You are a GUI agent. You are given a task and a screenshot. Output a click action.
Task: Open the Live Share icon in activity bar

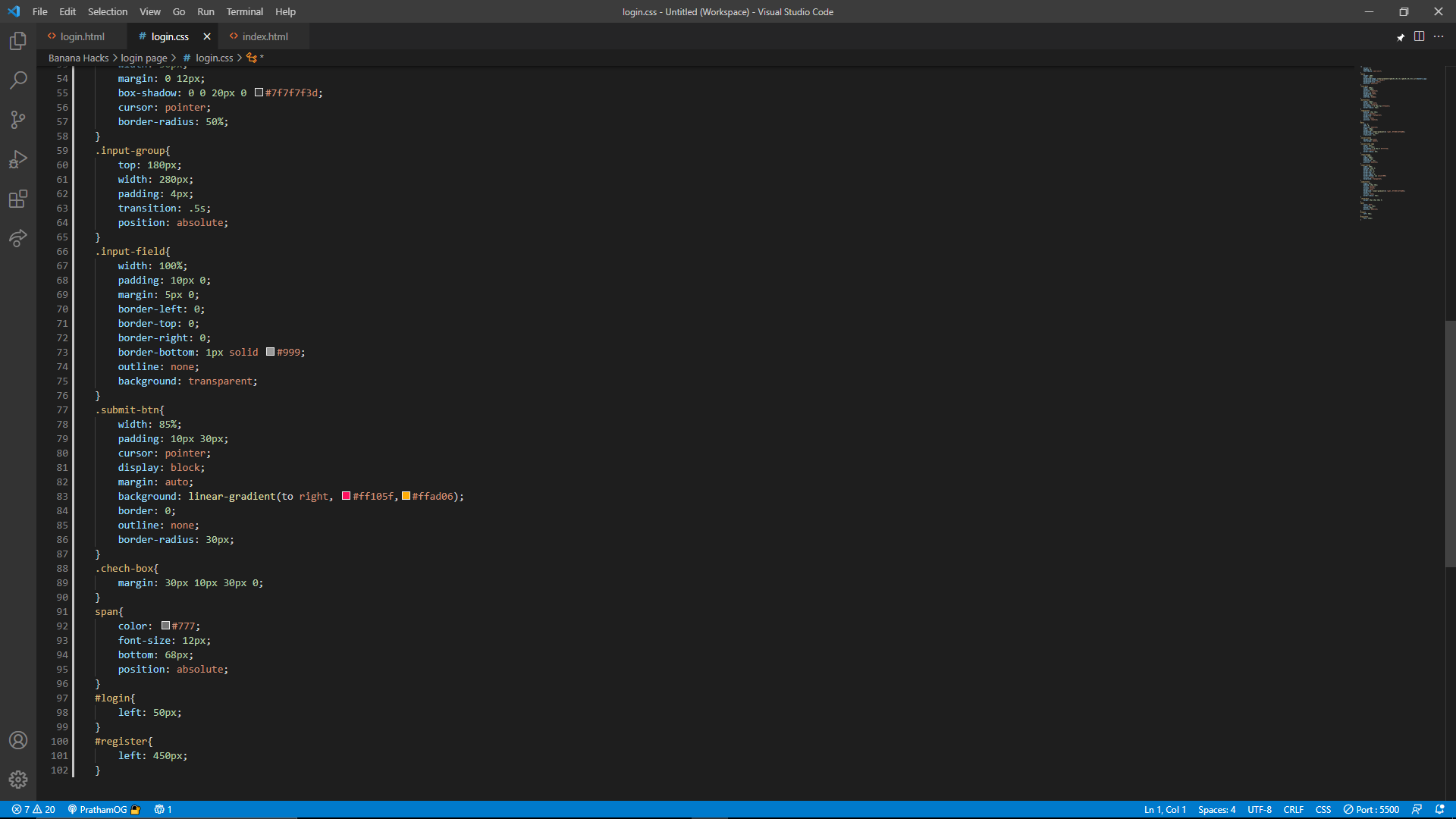[18, 238]
